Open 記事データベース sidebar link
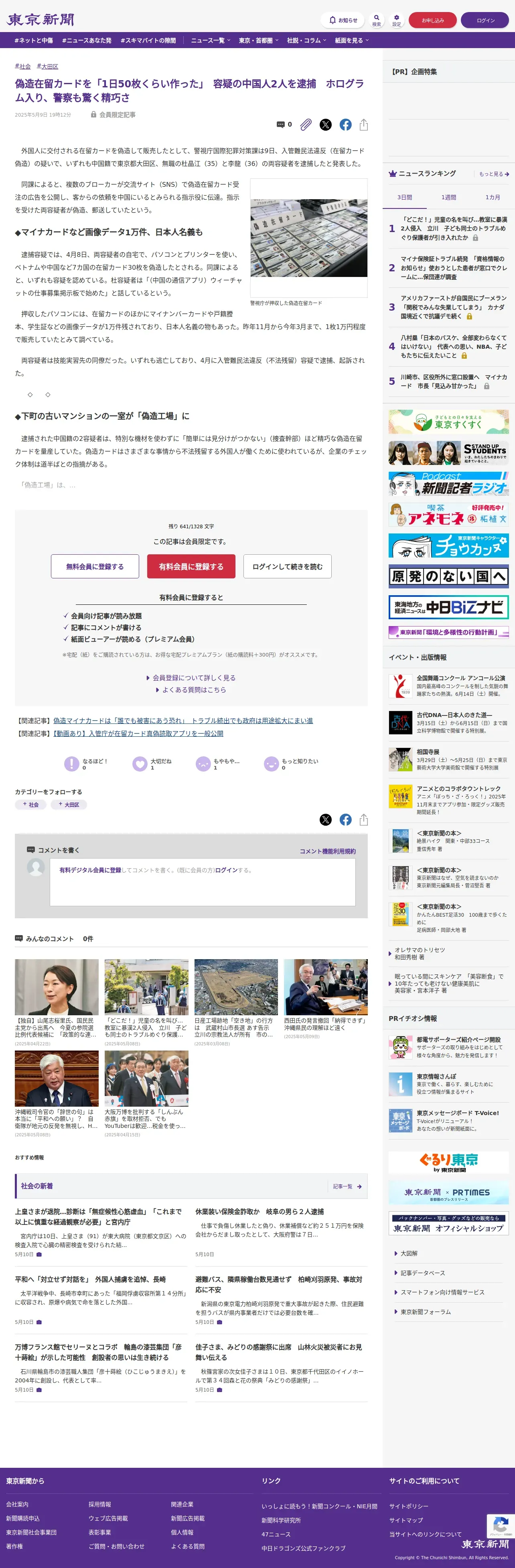 pos(422,1273)
